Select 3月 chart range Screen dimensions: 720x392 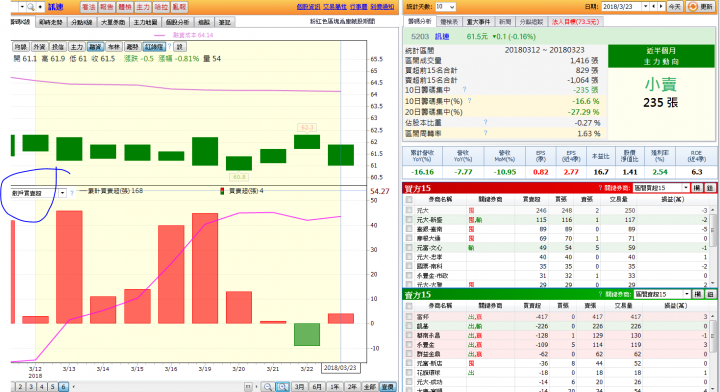(x=299, y=387)
